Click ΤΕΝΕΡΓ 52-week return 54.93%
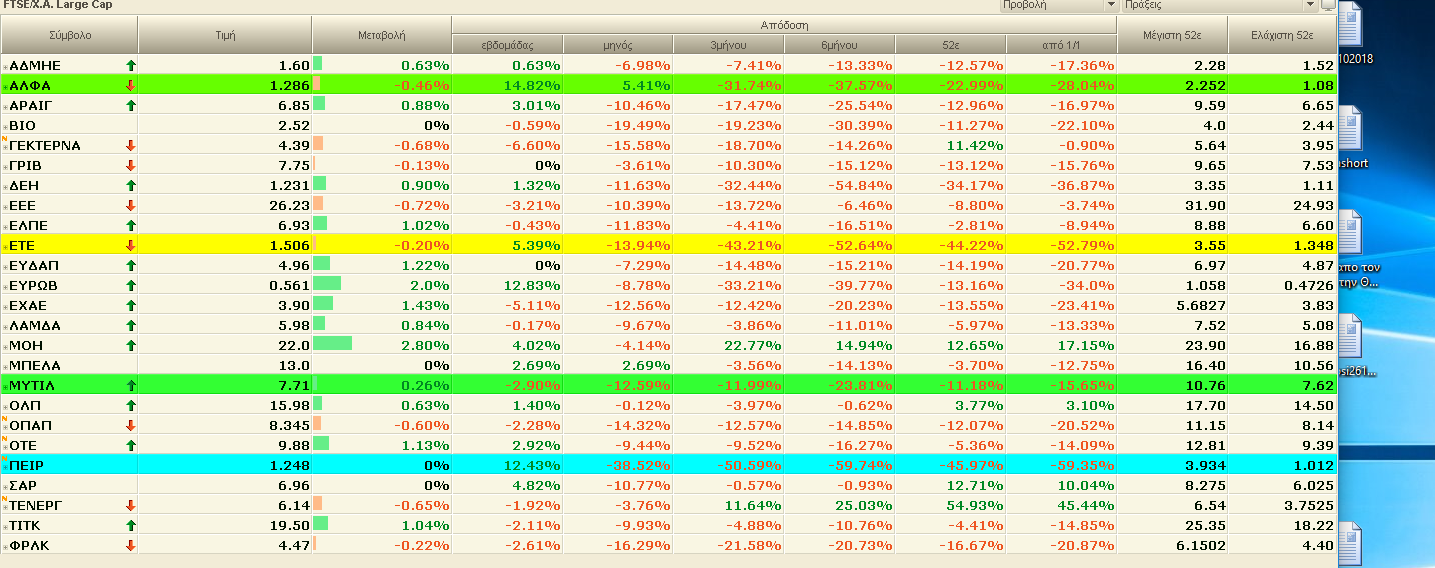This screenshot has height=568, width=1435. tap(975, 505)
